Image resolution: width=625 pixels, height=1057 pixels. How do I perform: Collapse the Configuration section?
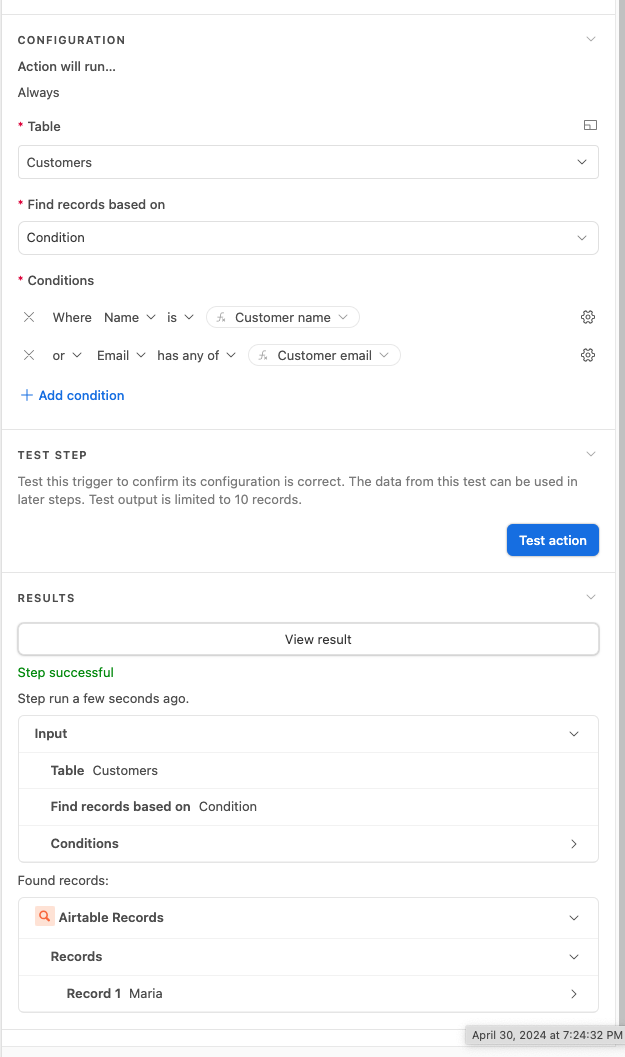591,39
